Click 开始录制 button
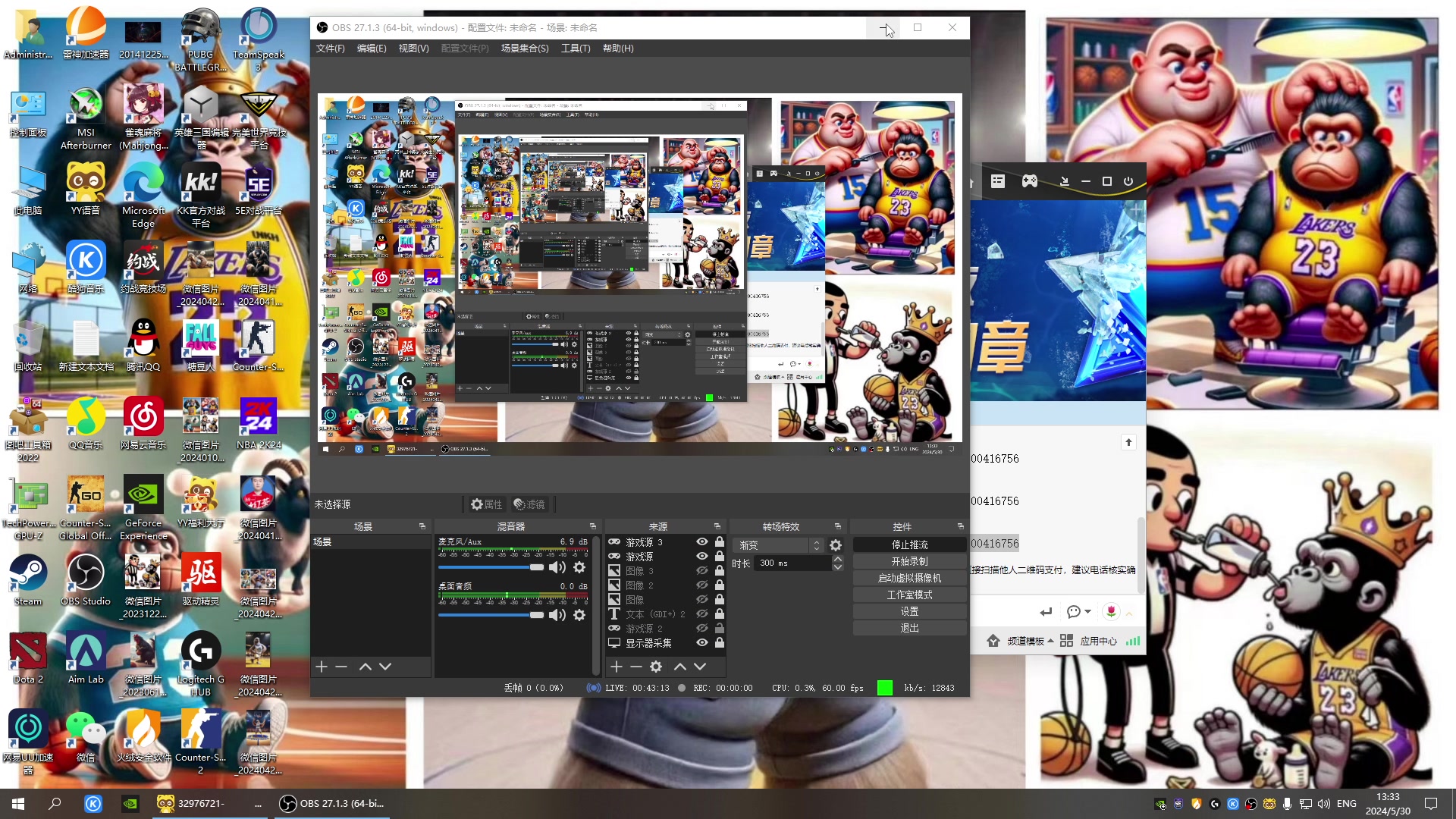This screenshot has width=1456, height=819. pos(909,562)
